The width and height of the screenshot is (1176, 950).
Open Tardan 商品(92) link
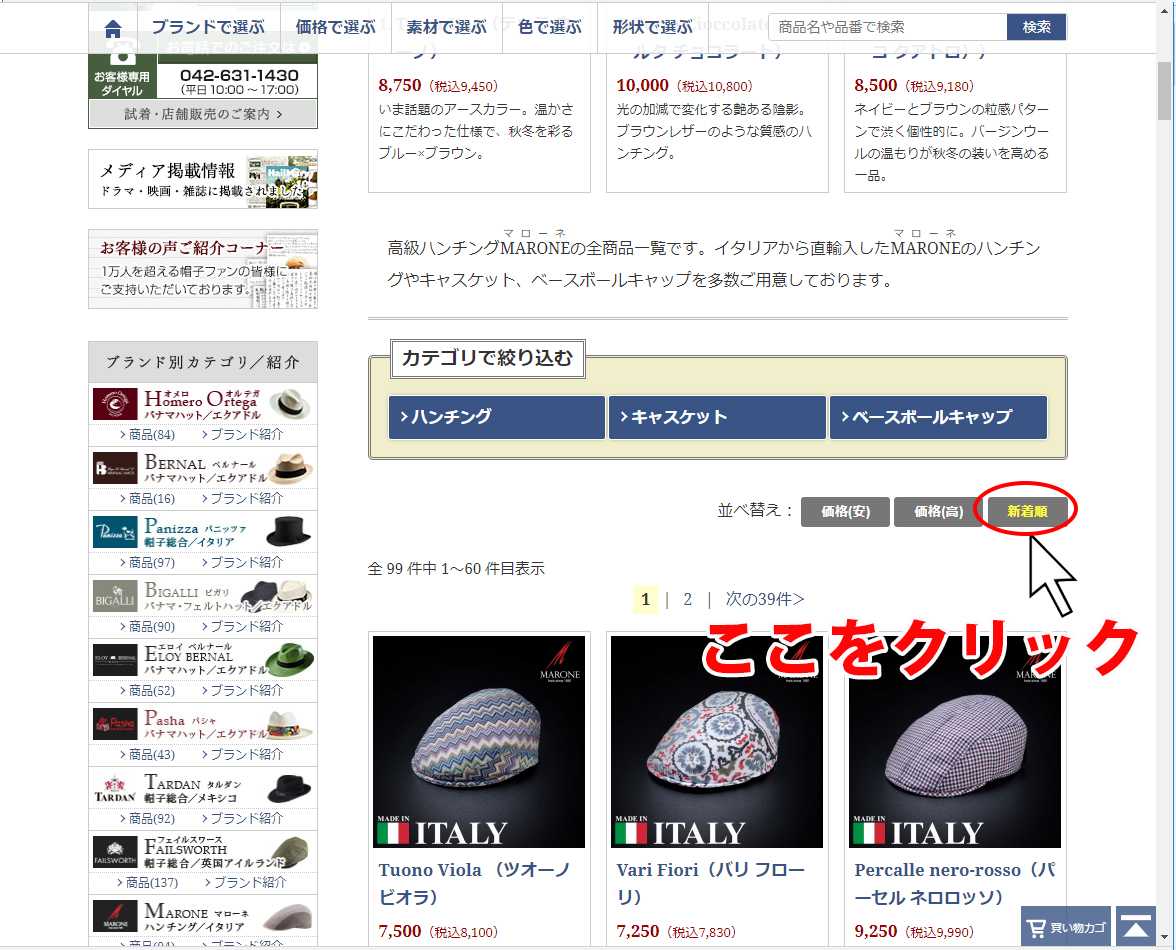tap(147, 819)
